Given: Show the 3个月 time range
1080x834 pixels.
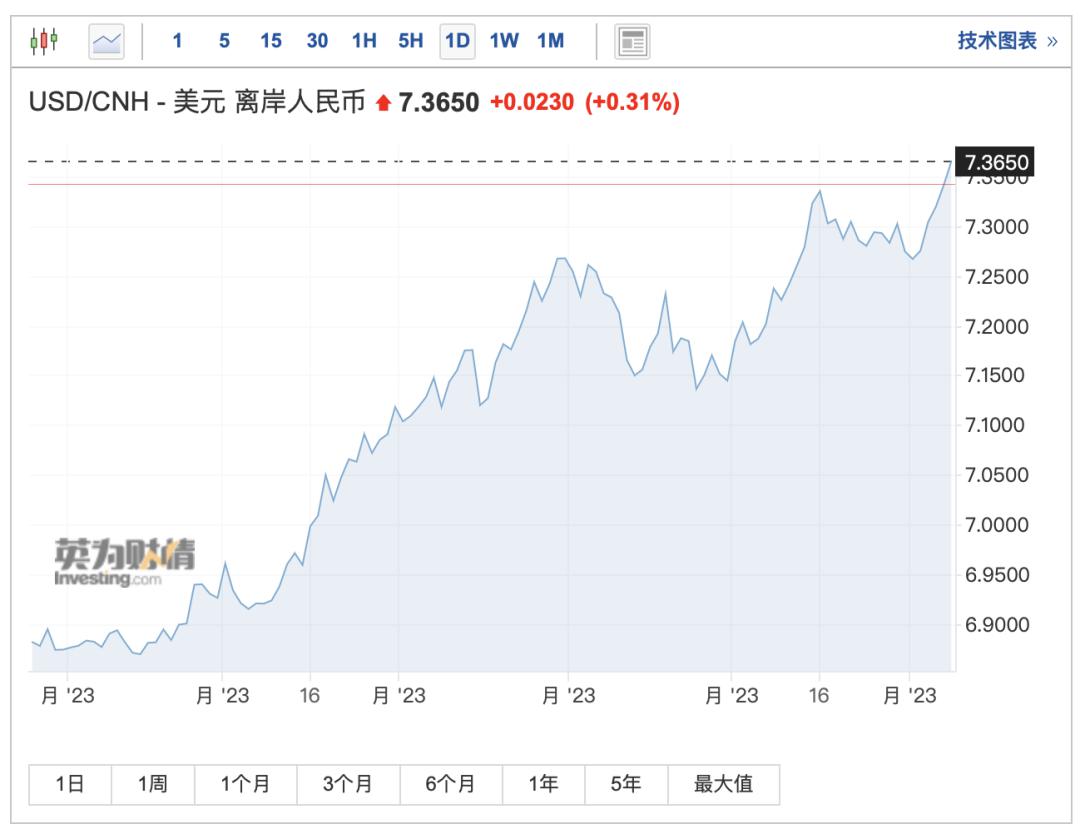Looking at the screenshot, I should click(x=347, y=785).
